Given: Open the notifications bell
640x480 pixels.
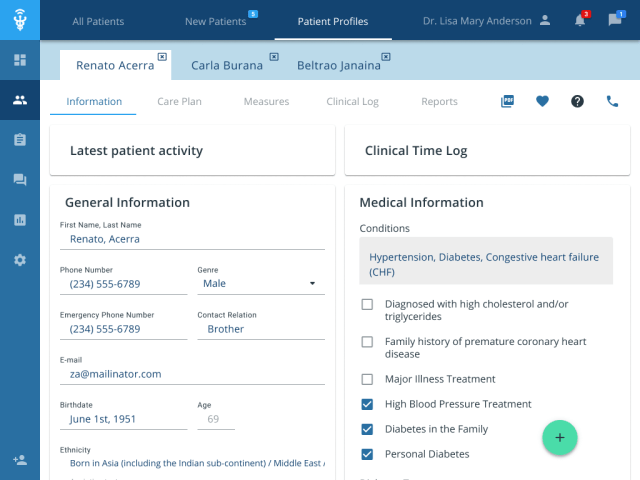Looking at the screenshot, I should [x=580, y=20].
